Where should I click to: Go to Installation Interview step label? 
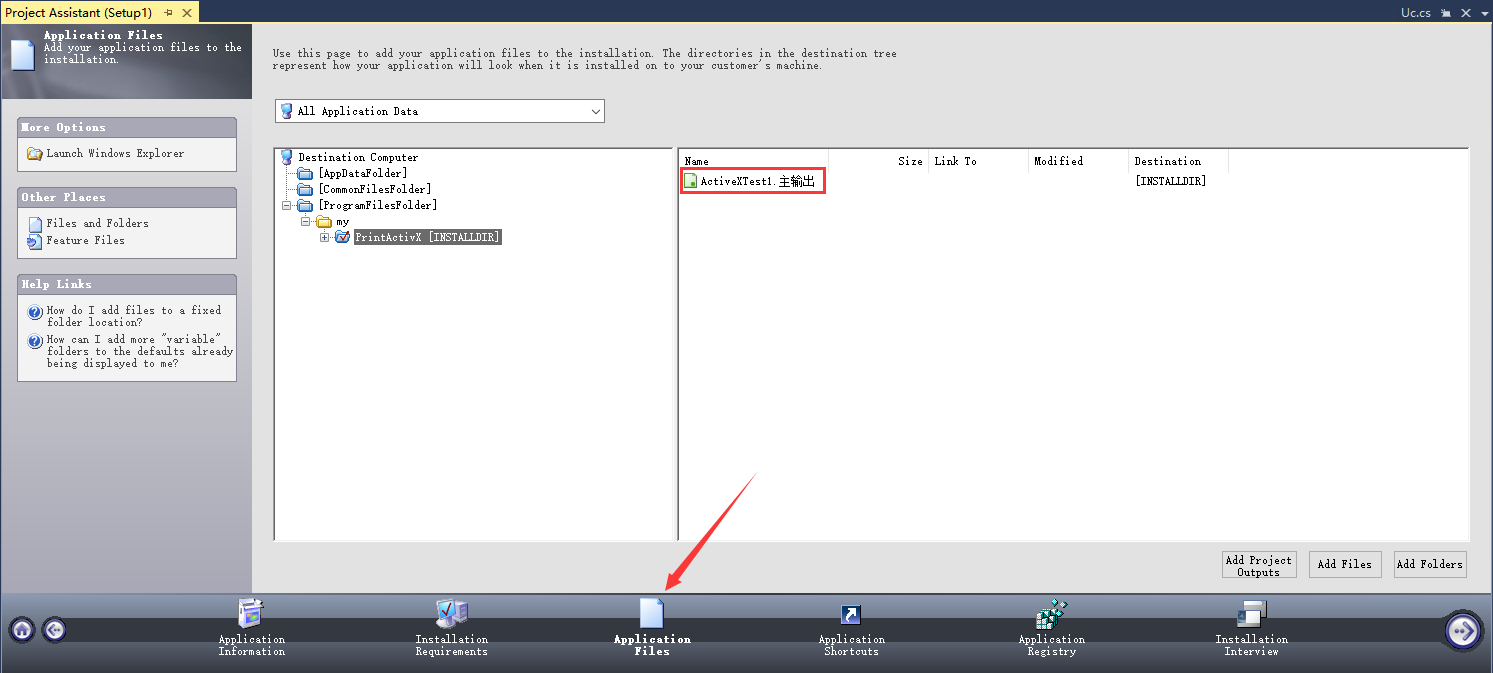pyautogui.click(x=1252, y=646)
